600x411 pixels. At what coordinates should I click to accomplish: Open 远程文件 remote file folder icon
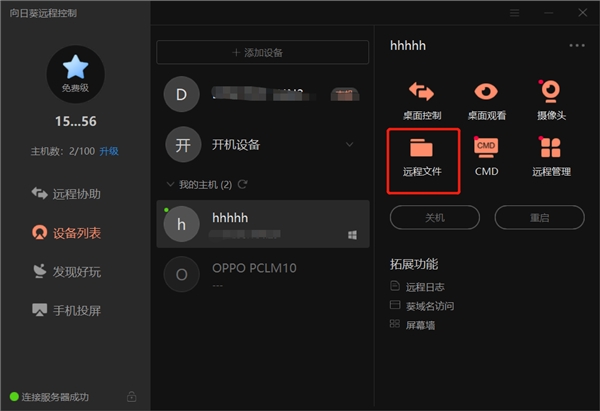[x=421, y=148]
